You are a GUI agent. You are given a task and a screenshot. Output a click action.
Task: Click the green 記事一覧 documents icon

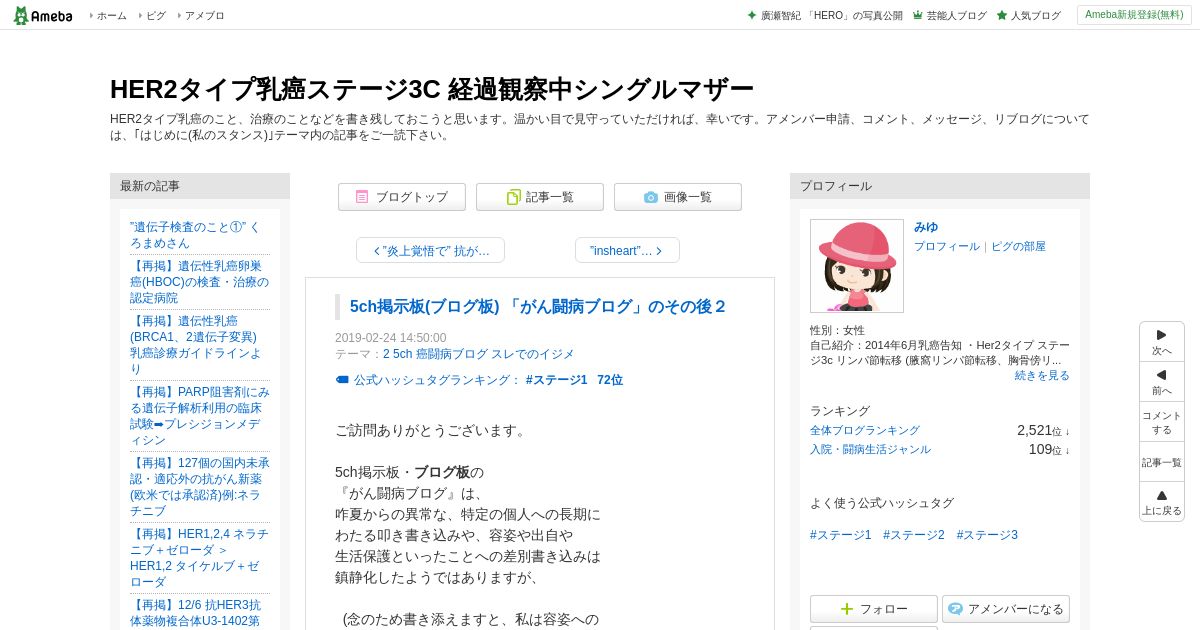click(x=513, y=197)
